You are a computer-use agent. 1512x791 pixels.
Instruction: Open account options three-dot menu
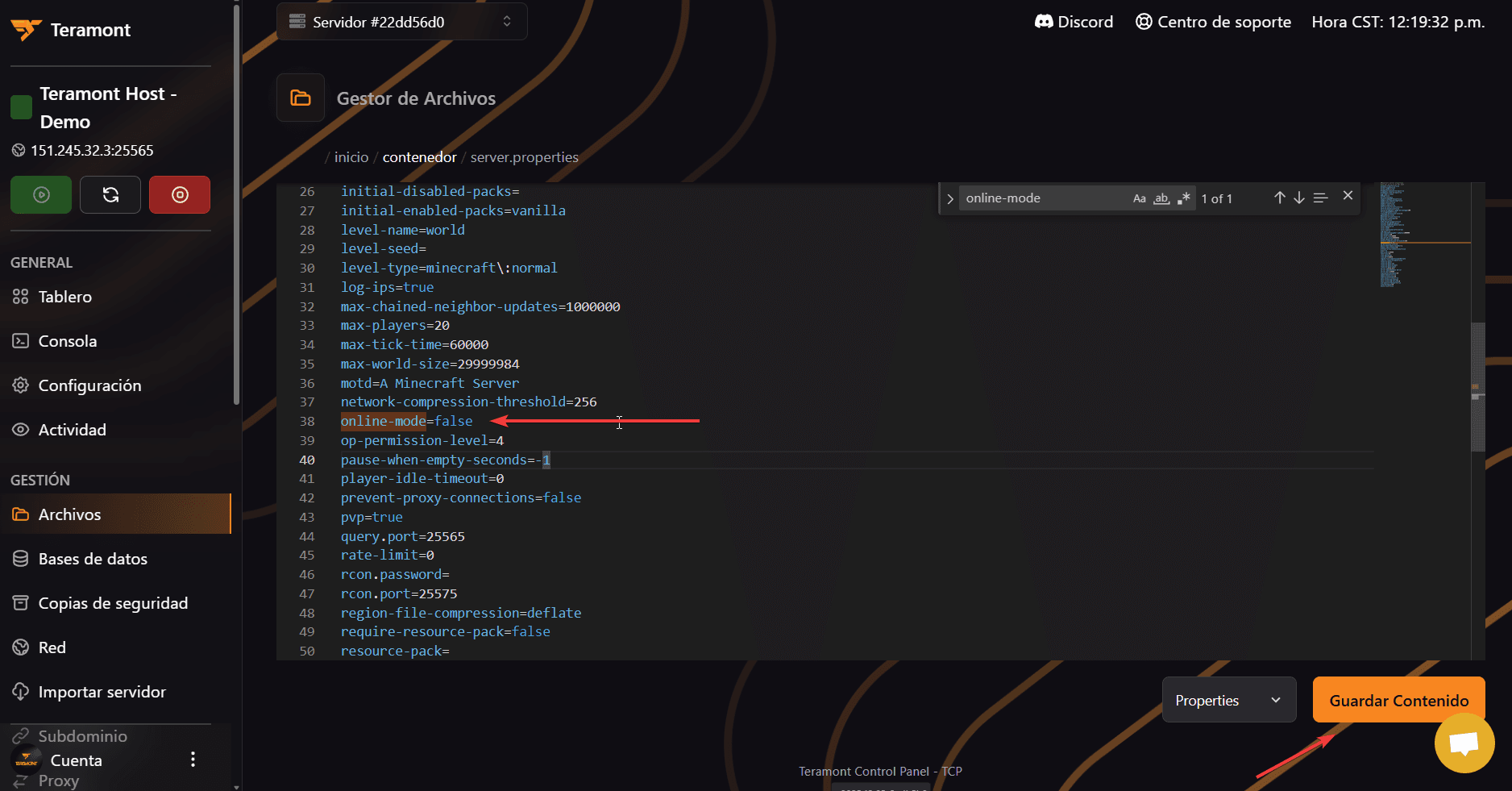[x=193, y=760]
